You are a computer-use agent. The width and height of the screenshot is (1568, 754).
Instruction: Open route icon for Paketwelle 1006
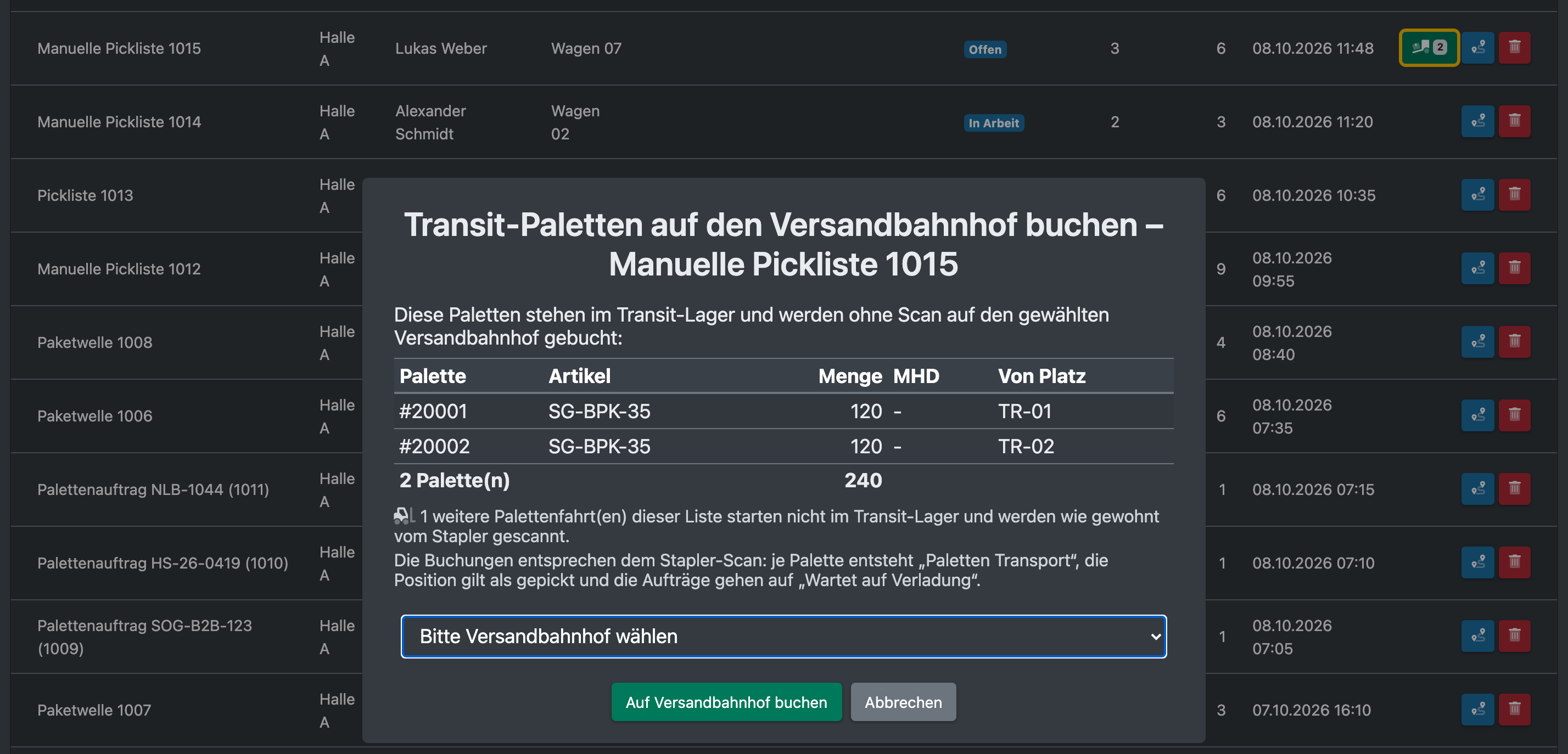pyautogui.click(x=1478, y=415)
